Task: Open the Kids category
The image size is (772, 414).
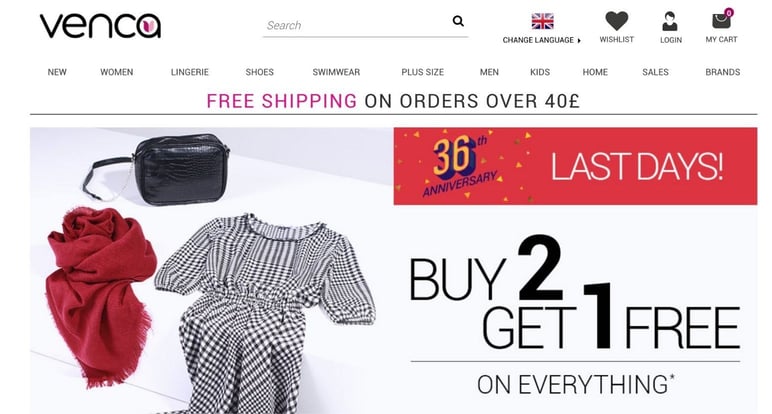Action: 540,72
